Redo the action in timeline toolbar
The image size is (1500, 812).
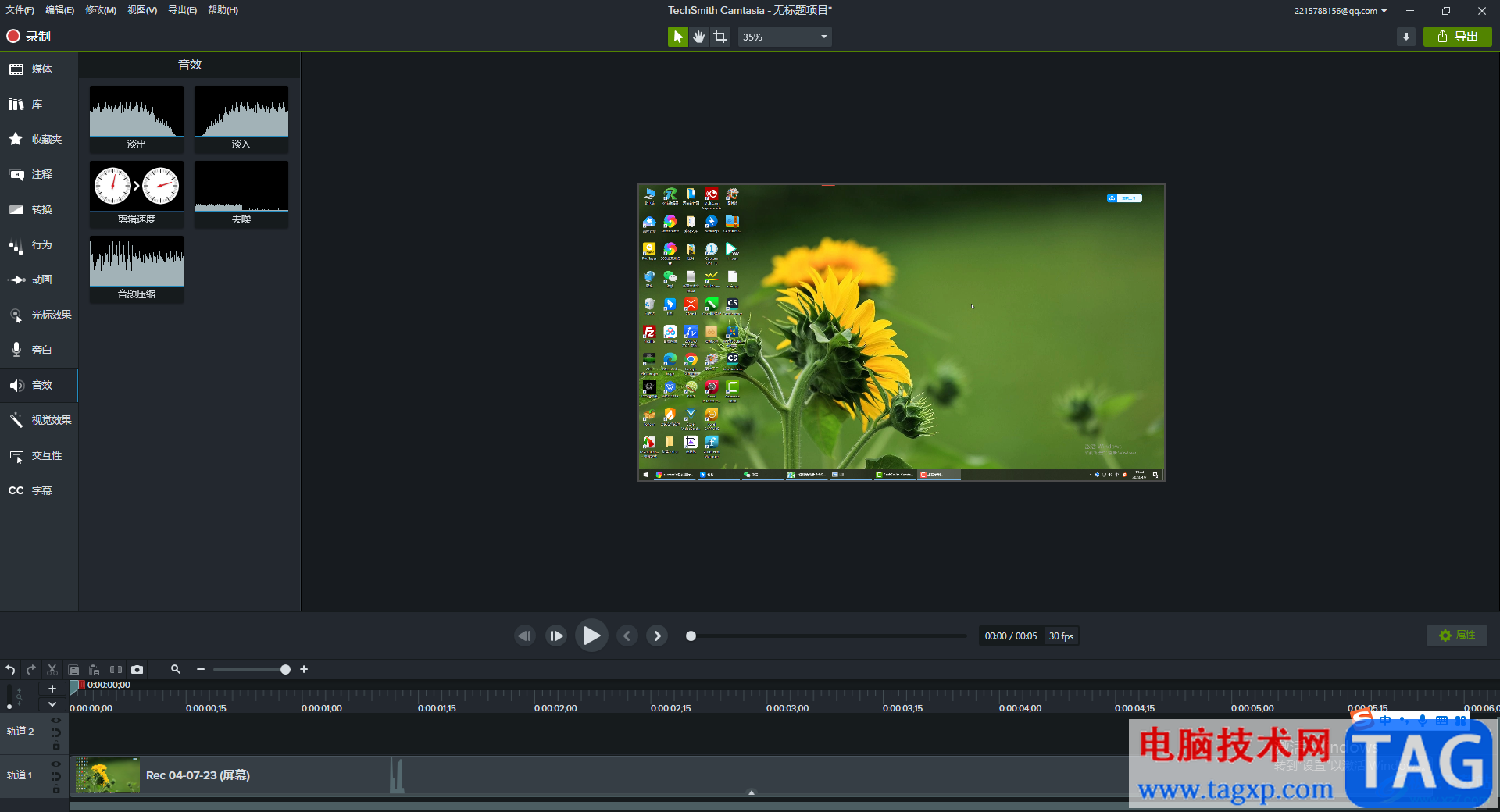(31, 669)
